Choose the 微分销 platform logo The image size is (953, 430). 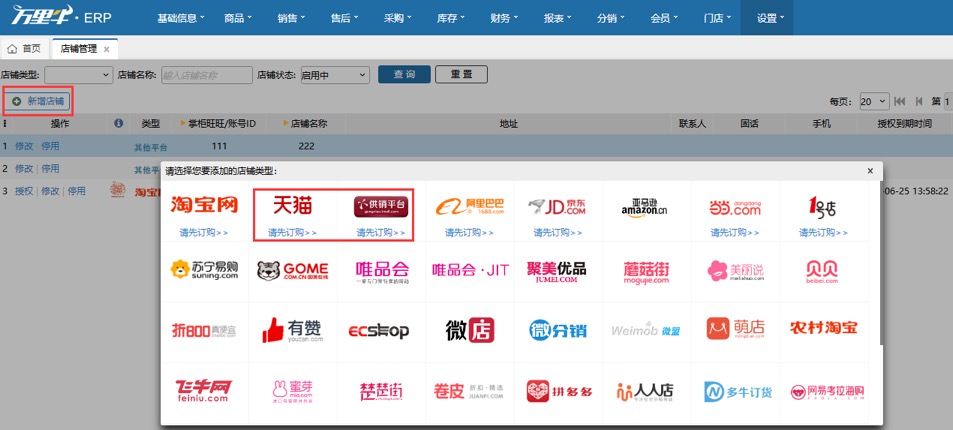click(557, 330)
